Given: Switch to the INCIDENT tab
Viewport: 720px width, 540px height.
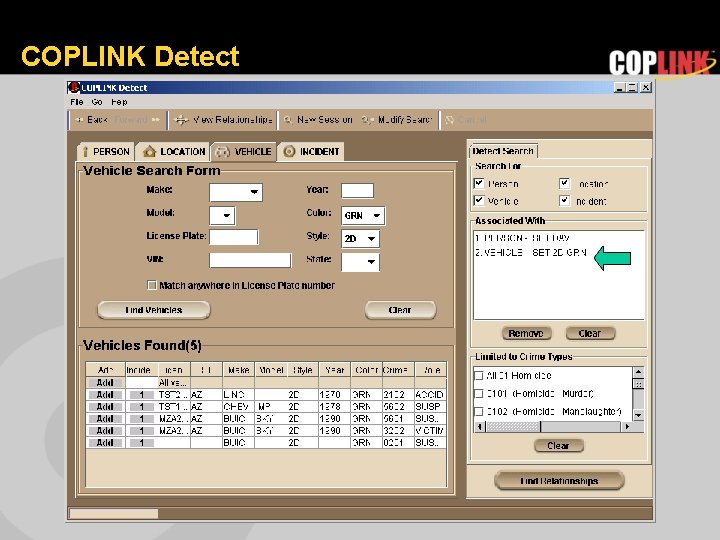Looking at the screenshot, I should [311, 152].
